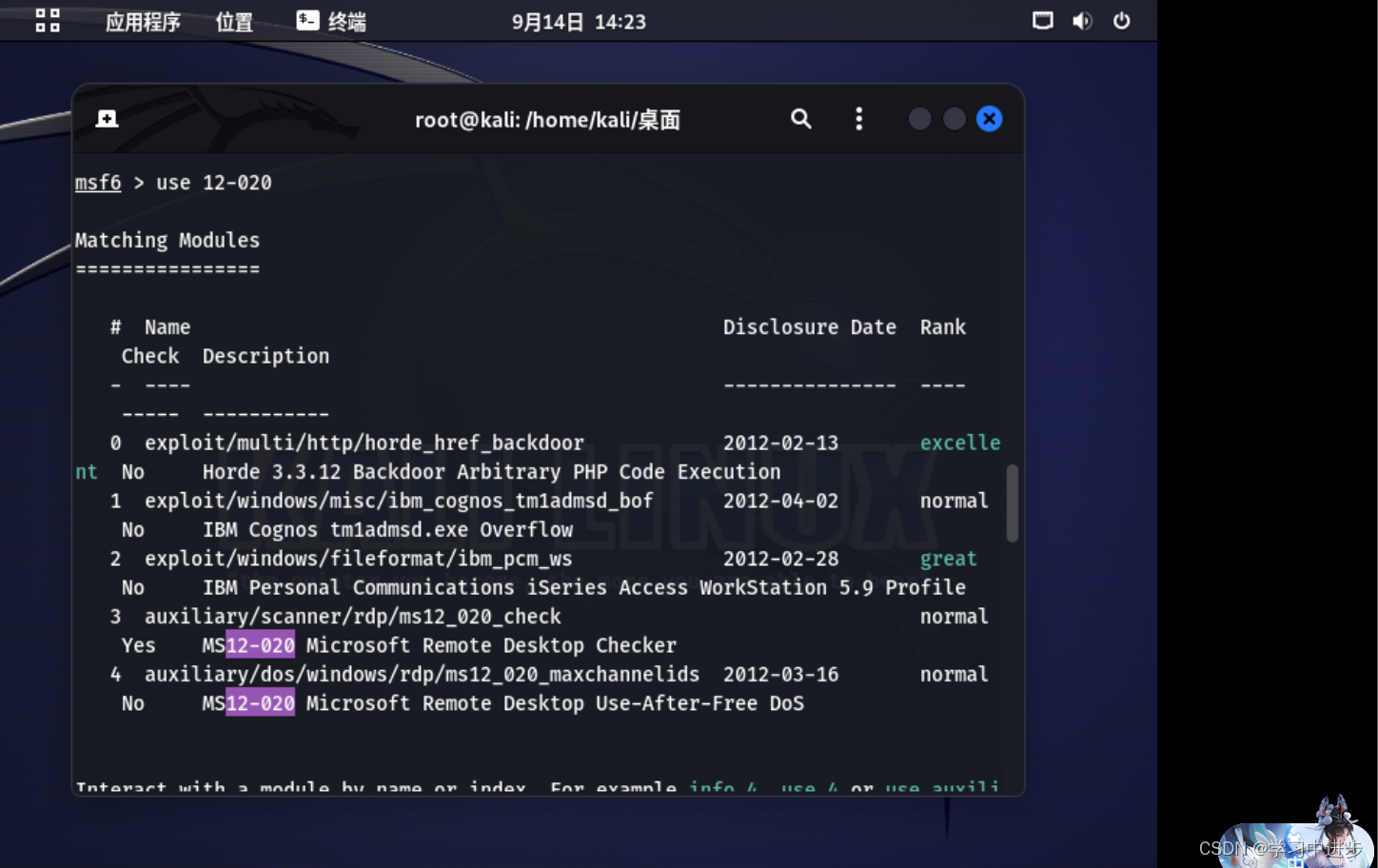This screenshot has height=868, width=1378.
Task: Click the 'use auxili' green text
Action: tap(941, 788)
